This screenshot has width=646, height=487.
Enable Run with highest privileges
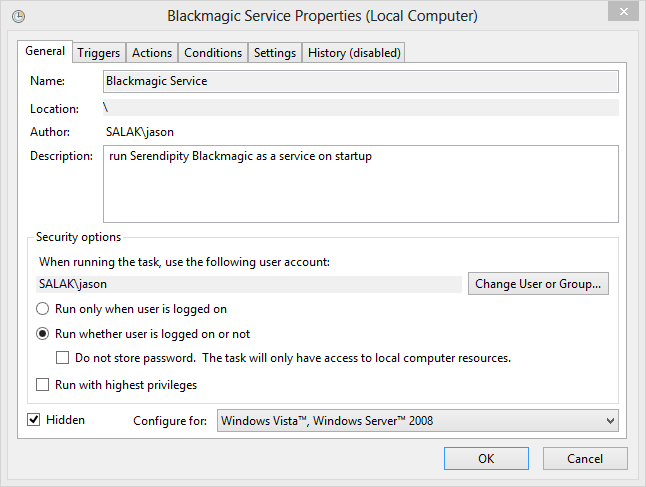point(42,384)
